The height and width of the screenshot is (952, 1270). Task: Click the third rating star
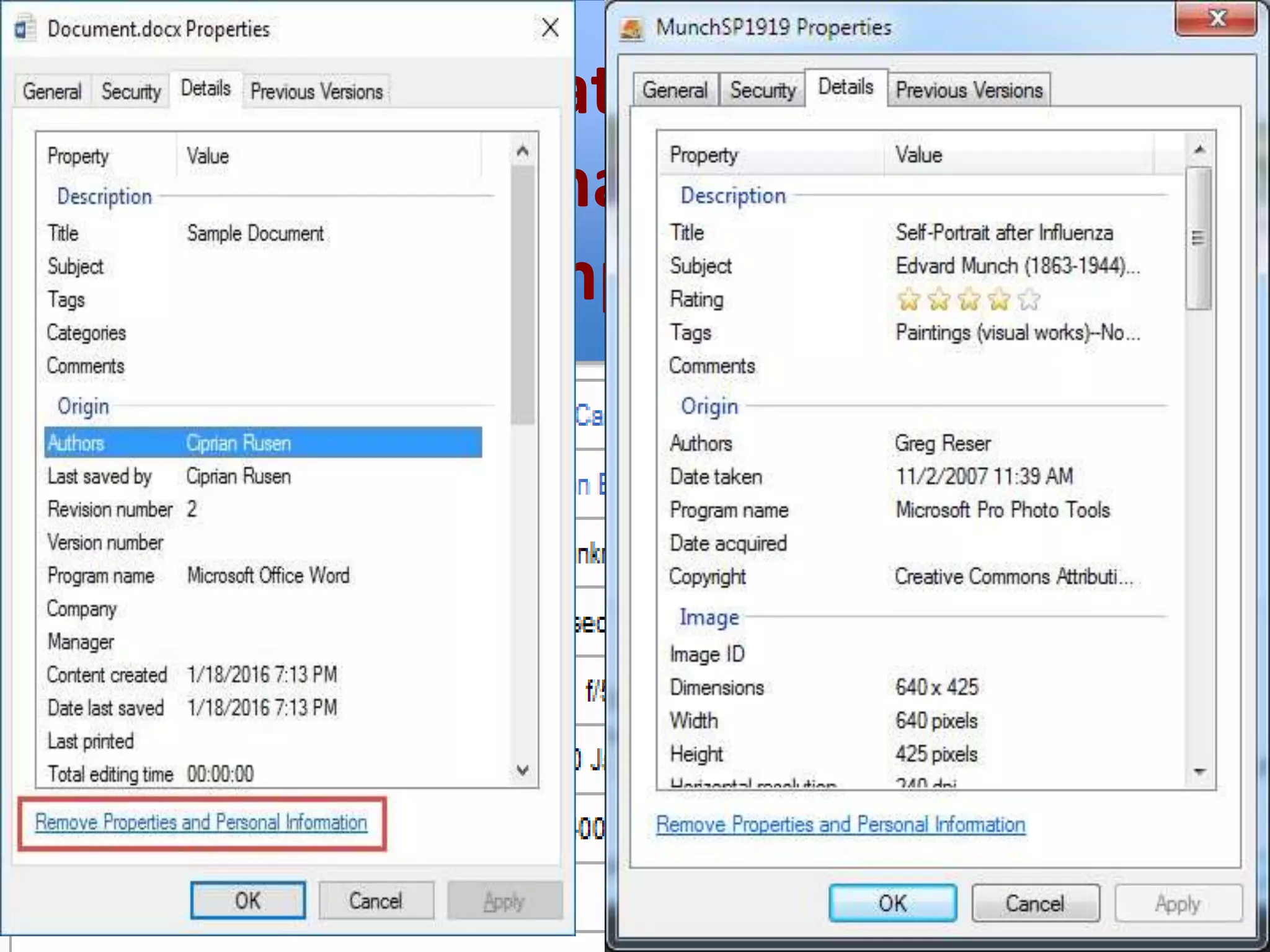(x=969, y=300)
